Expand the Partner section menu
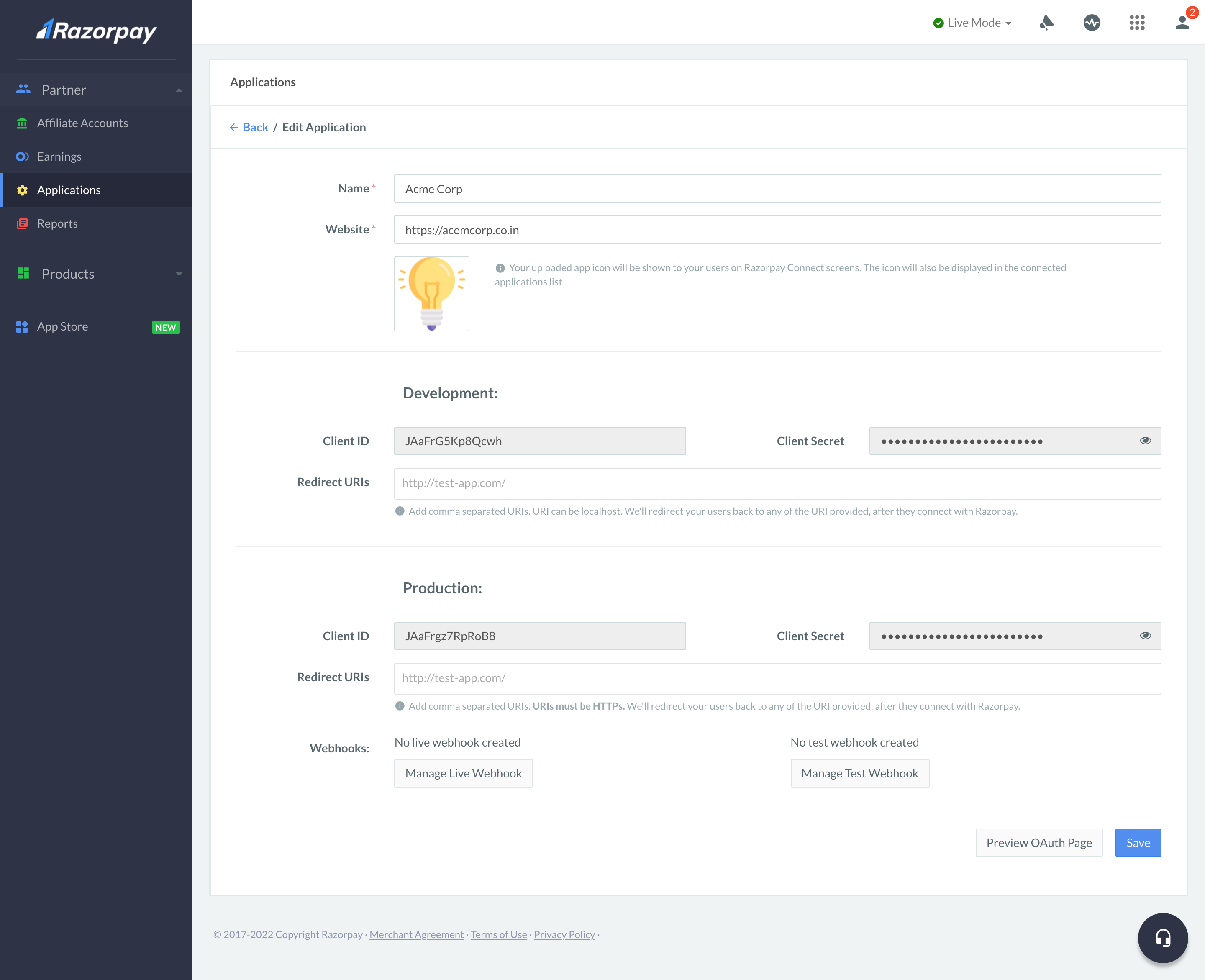Image resolution: width=1205 pixels, height=980 pixels. pyautogui.click(x=179, y=90)
